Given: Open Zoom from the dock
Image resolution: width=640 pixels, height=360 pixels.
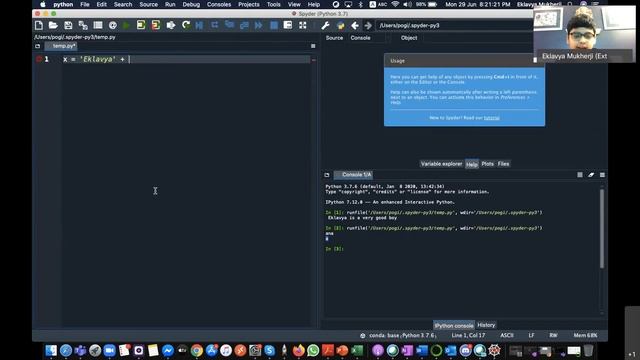Looking at the screenshot, I should 109,350.
